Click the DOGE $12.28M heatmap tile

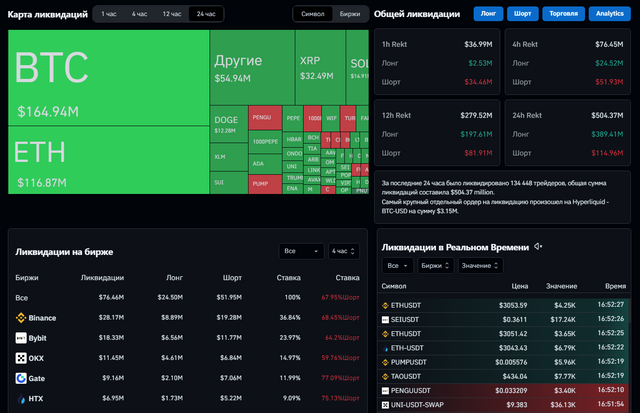pyautogui.click(x=229, y=124)
